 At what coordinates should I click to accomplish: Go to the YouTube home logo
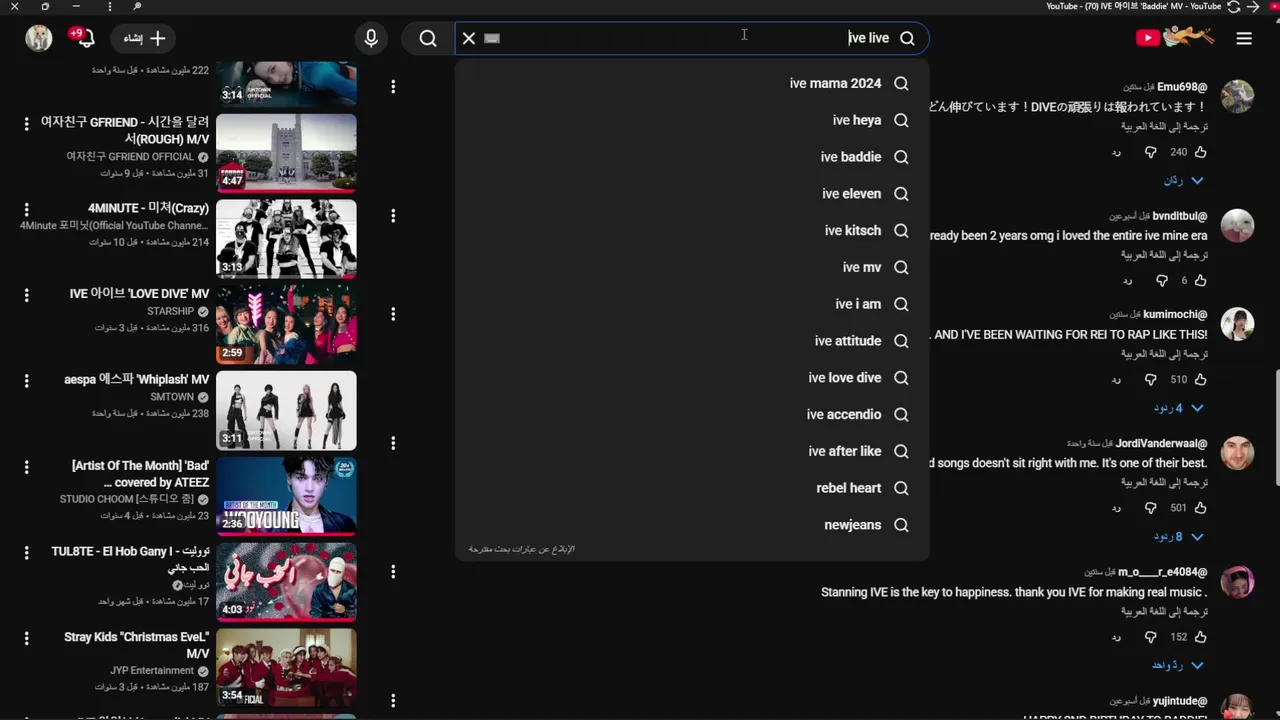(1174, 38)
